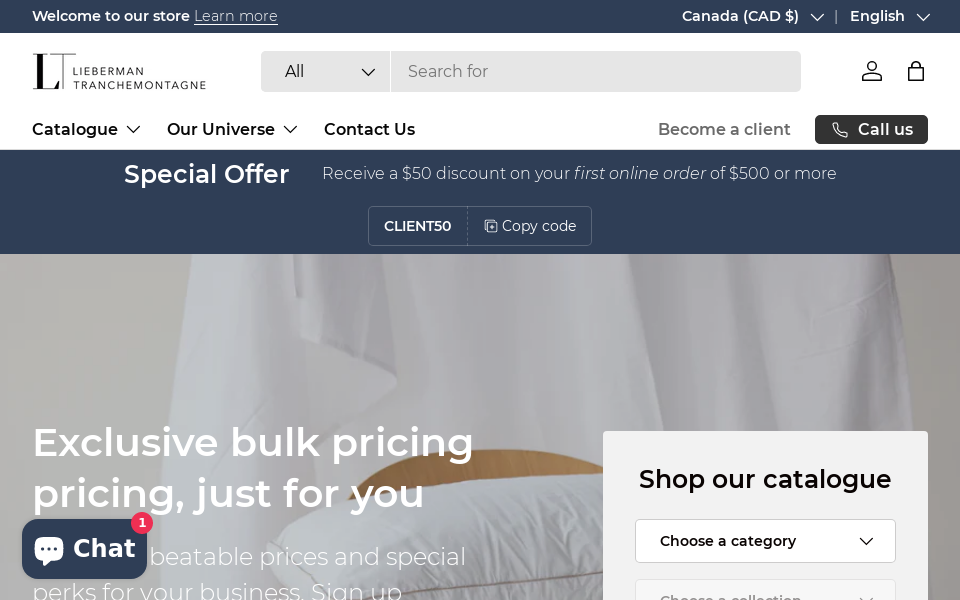Expand the Canada (CAD $) country selector
The image size is (960, 600).
point(752,17)
